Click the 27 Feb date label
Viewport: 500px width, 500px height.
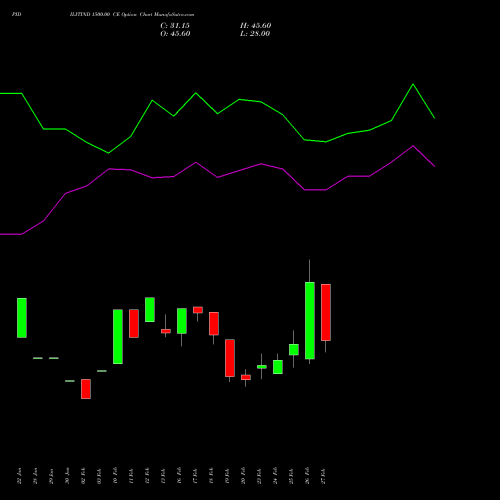click(323, 476)
